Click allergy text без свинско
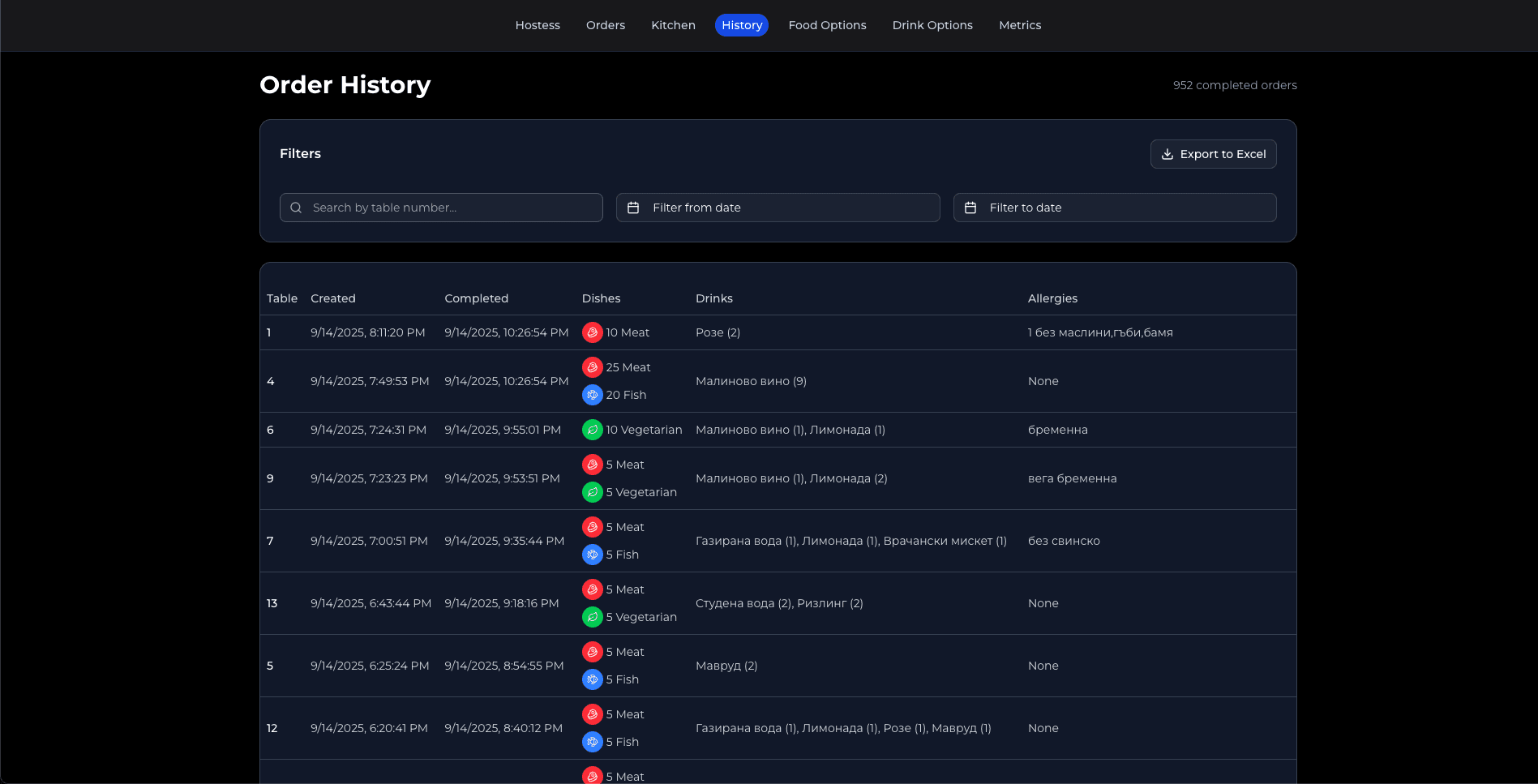The image size is (1538, 784). coord(1064,541)
